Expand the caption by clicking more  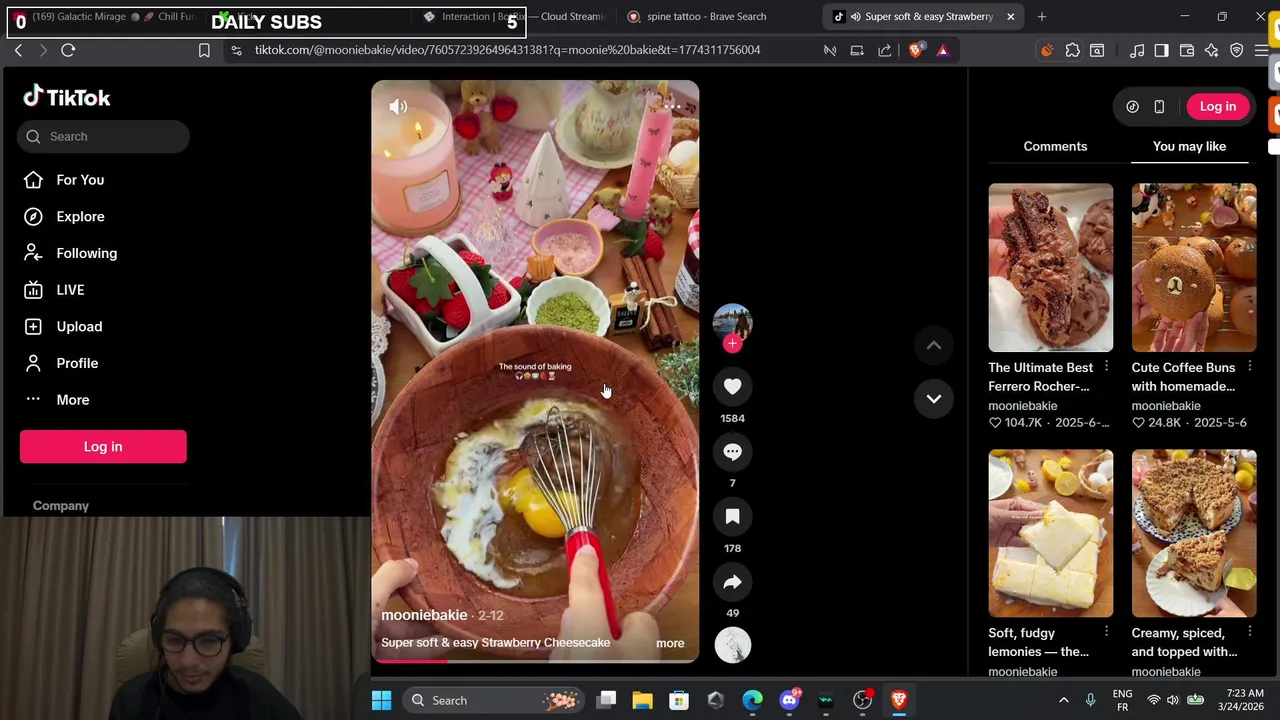point(670,643)
